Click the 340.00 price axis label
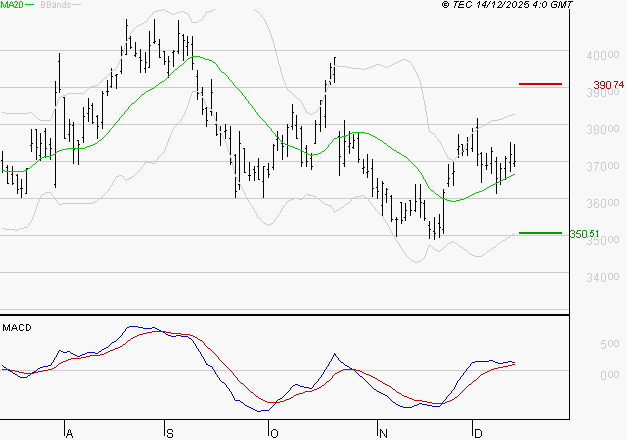 coord(603,277)
